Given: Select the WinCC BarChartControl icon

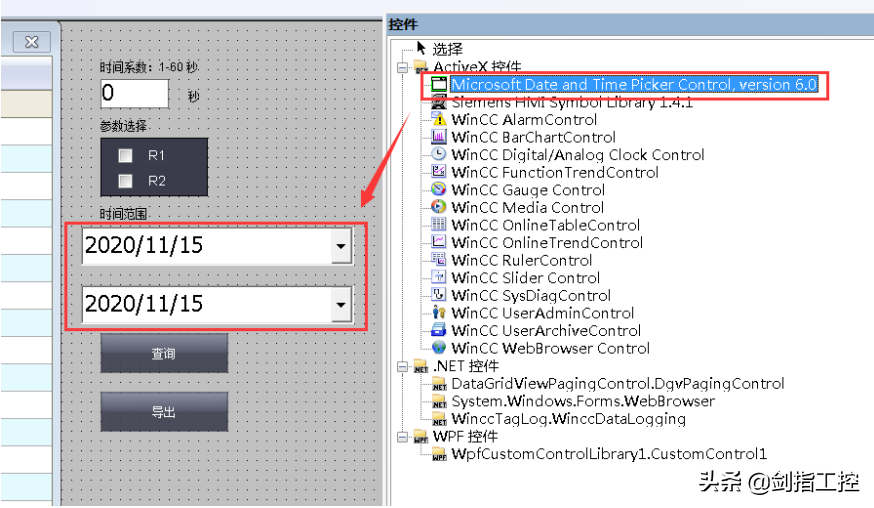Looking at the screenshot, I should (x=438, y=137).
